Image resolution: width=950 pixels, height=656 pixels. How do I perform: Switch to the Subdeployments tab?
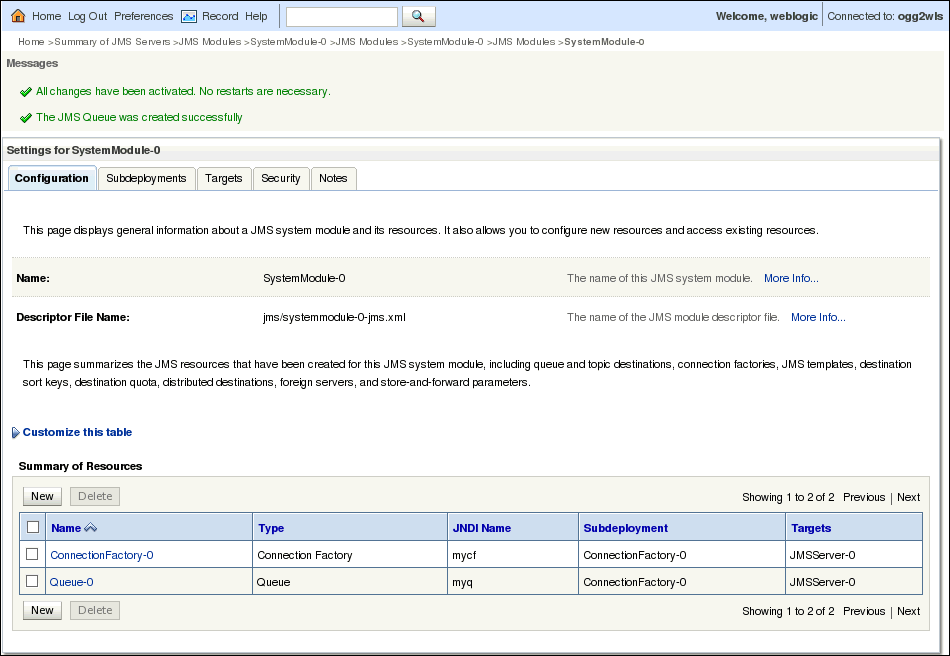point(146,178)
